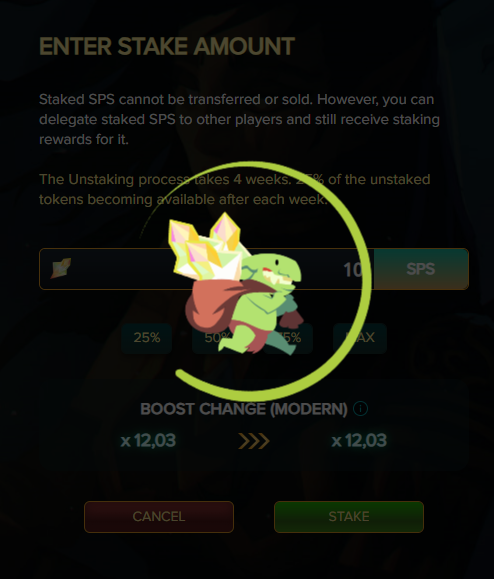Screen dimensions: 494x579
Task: Select the 50% stake amount option
Action: click(x=217, y=338)
